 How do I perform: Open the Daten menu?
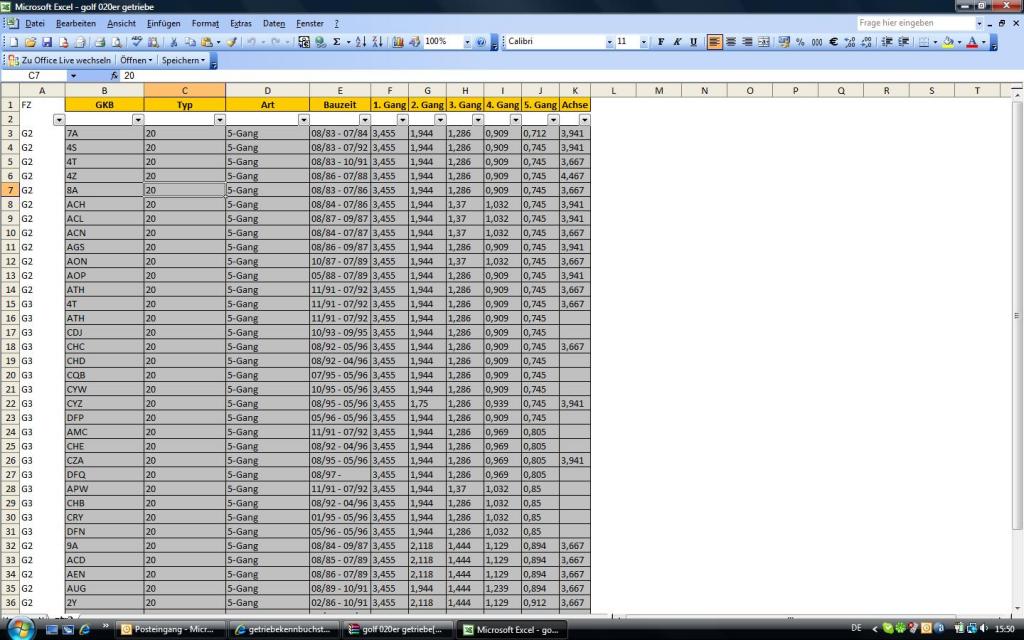point(273,23)
